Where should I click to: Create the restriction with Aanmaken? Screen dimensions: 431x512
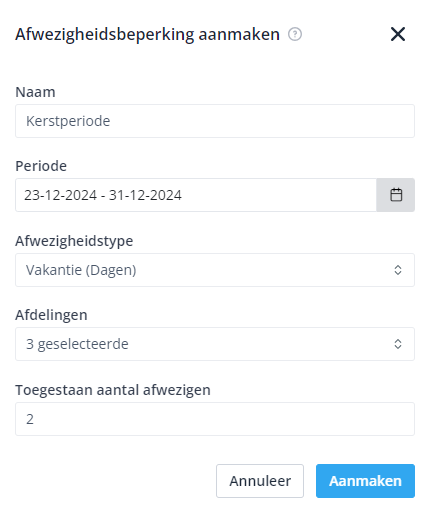tap(365, 481)
